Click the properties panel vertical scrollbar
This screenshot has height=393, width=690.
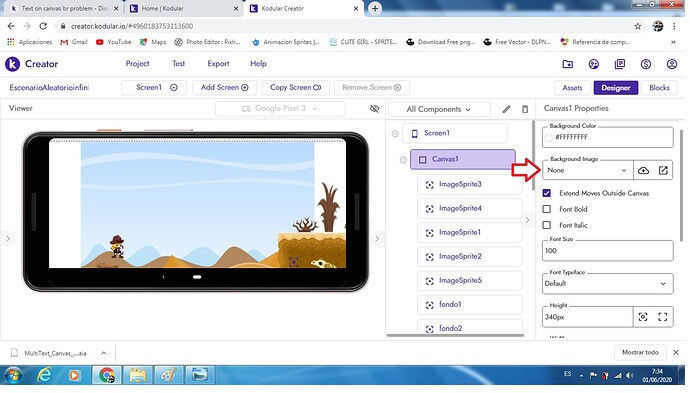pos(682,185)
